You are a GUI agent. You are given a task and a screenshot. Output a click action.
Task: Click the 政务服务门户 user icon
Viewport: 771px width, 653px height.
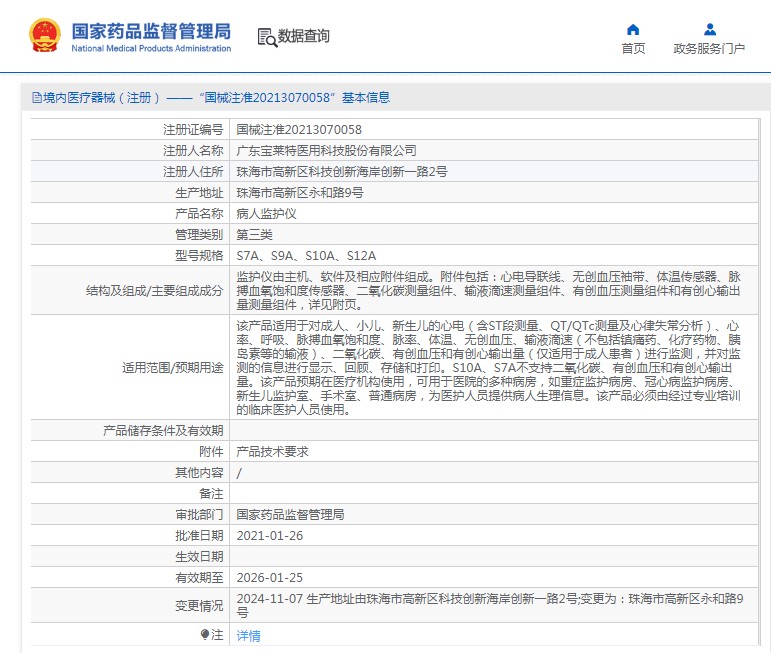709,29
